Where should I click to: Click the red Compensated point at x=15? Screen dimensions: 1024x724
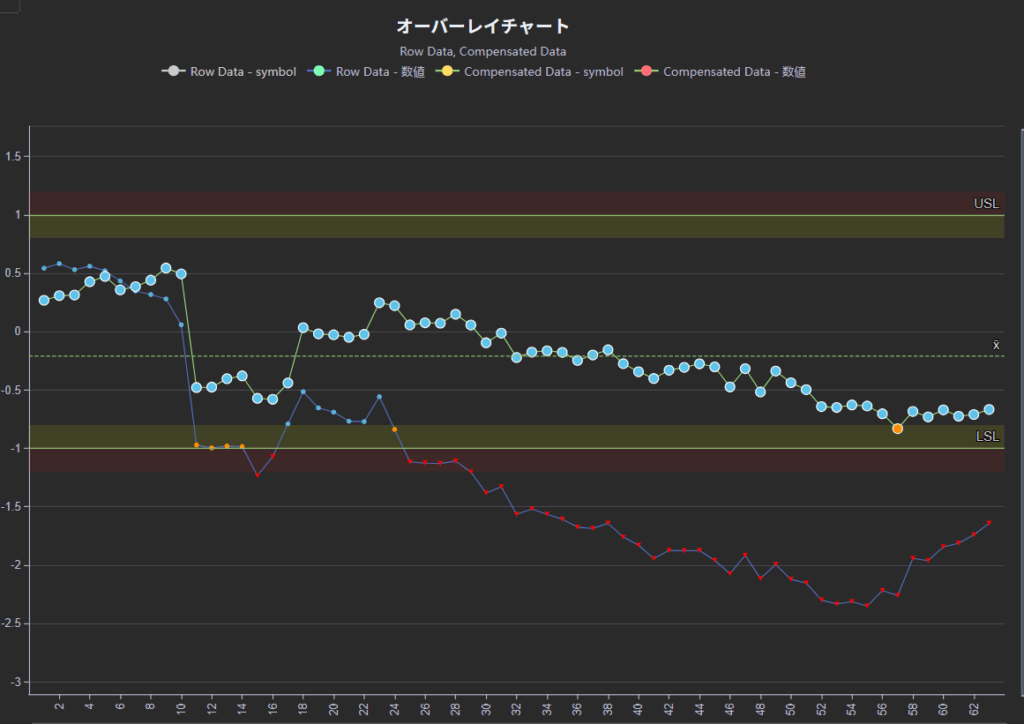click(257, 474)
